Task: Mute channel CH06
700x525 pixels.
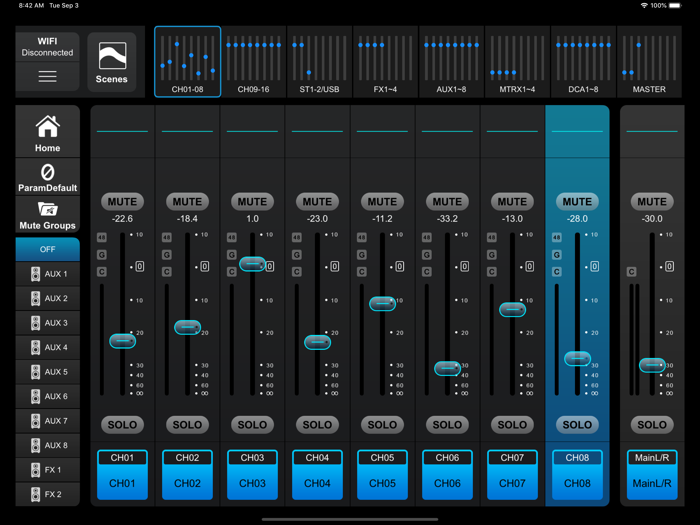Action: pos(447,202)
